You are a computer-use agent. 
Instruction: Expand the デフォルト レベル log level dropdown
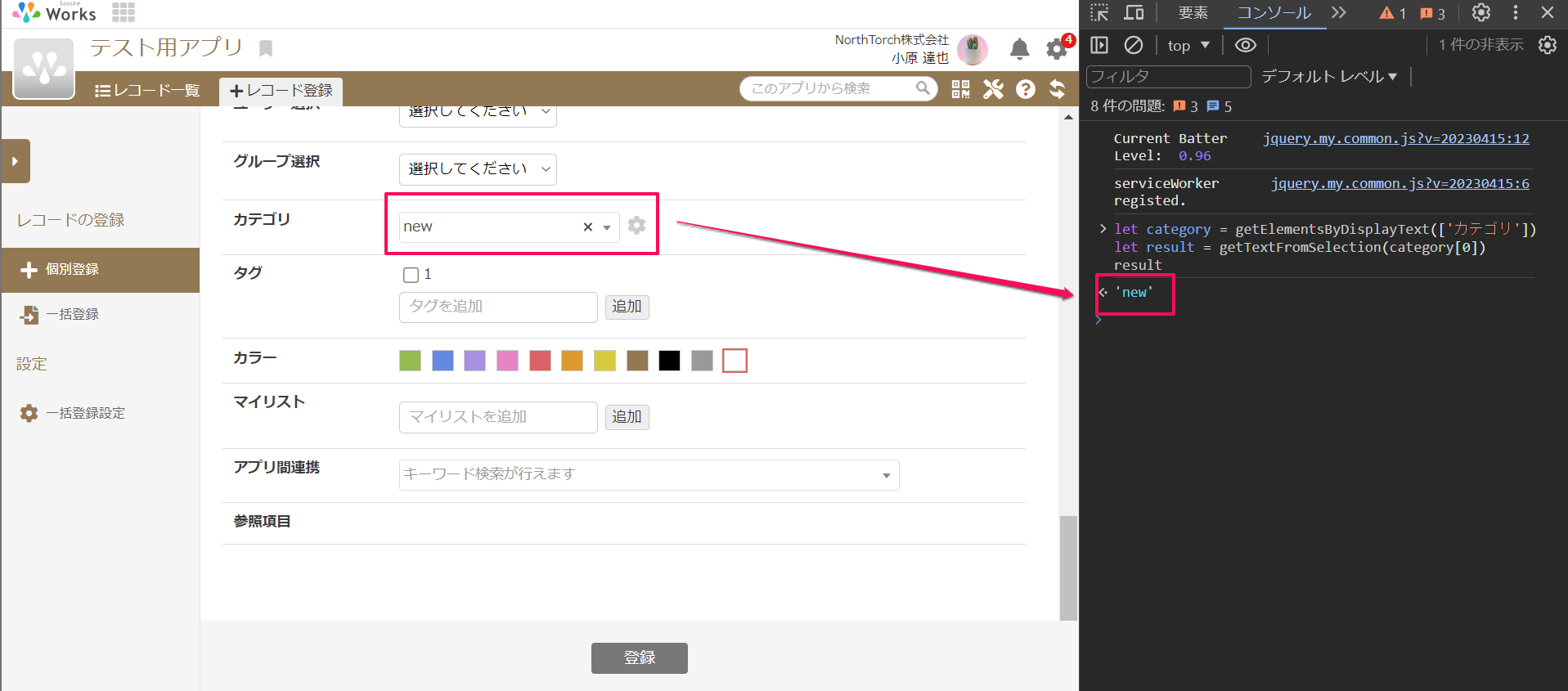(1329, 77)
